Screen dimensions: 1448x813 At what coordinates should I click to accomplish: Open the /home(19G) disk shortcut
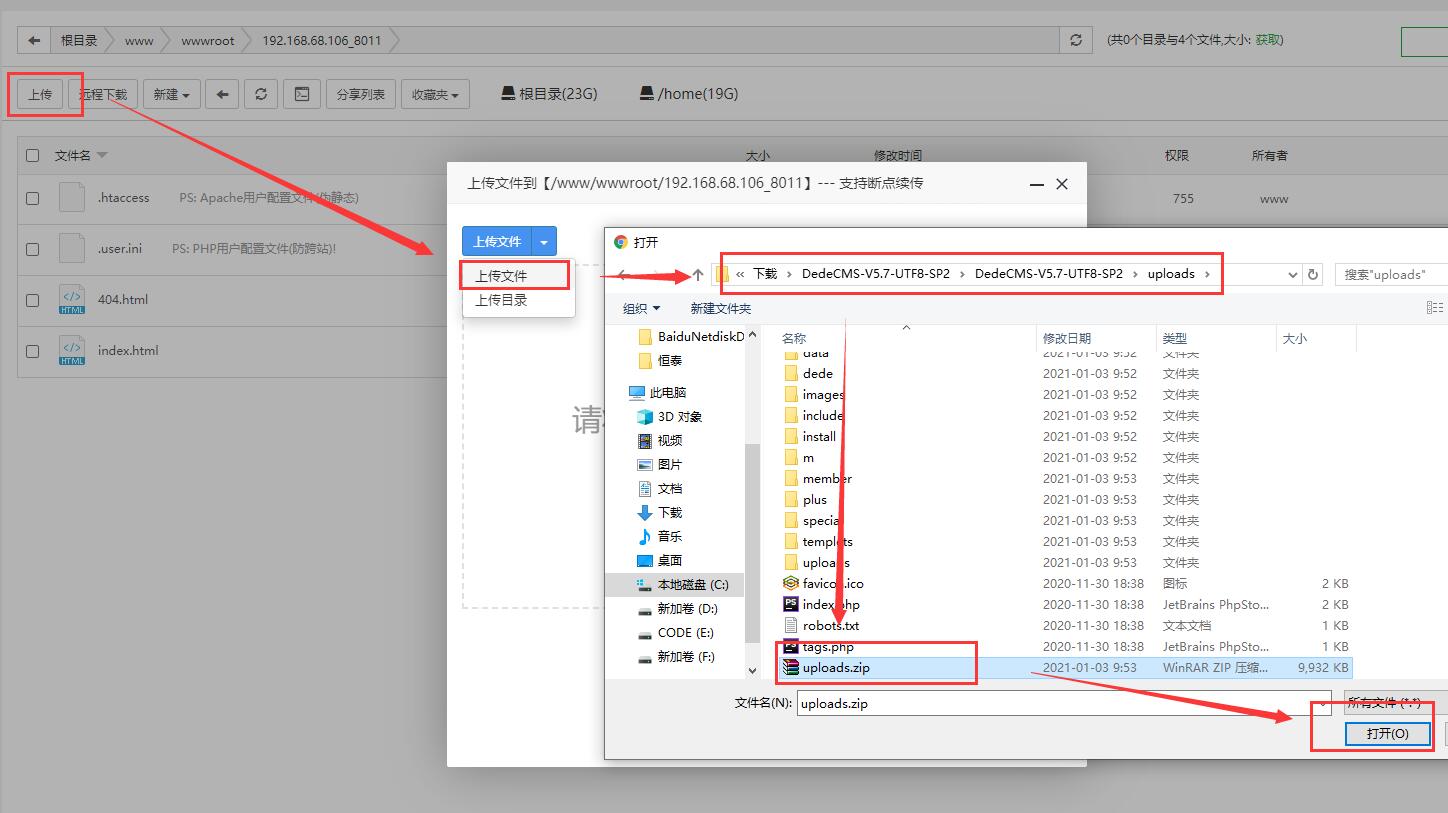click(687, 93)
